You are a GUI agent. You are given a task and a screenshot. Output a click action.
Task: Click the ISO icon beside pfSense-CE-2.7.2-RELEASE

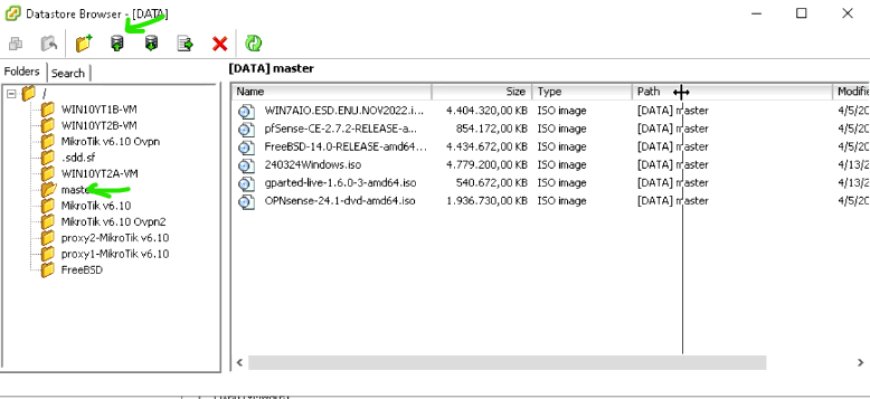click(x=246, y=129)
